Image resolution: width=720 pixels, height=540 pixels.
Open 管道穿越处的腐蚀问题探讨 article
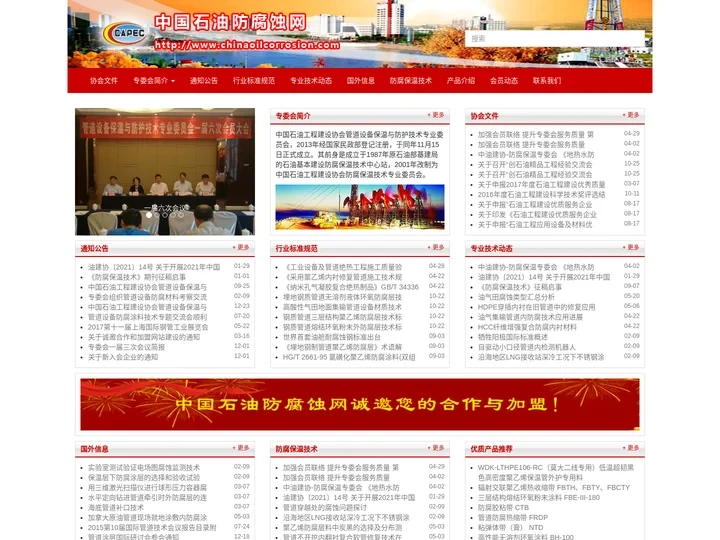[325, 507]
